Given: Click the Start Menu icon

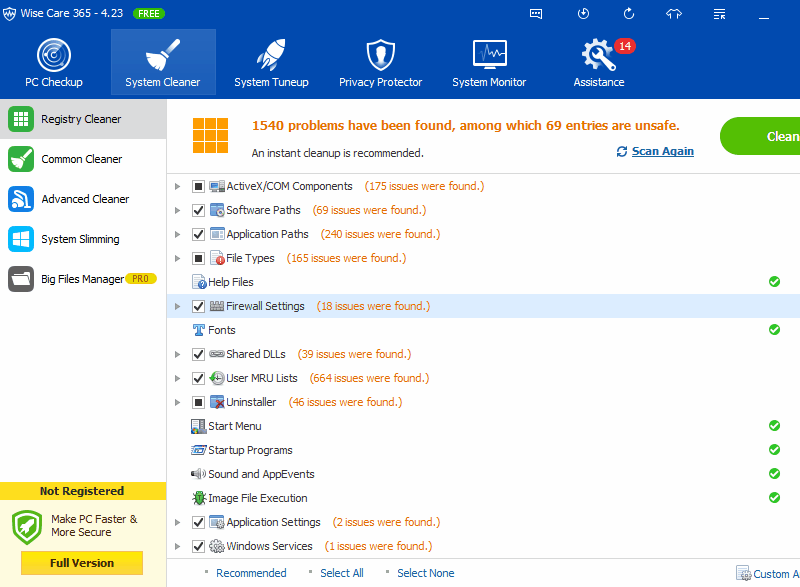Looking at the screenshot, I should (x=198, y=426).
